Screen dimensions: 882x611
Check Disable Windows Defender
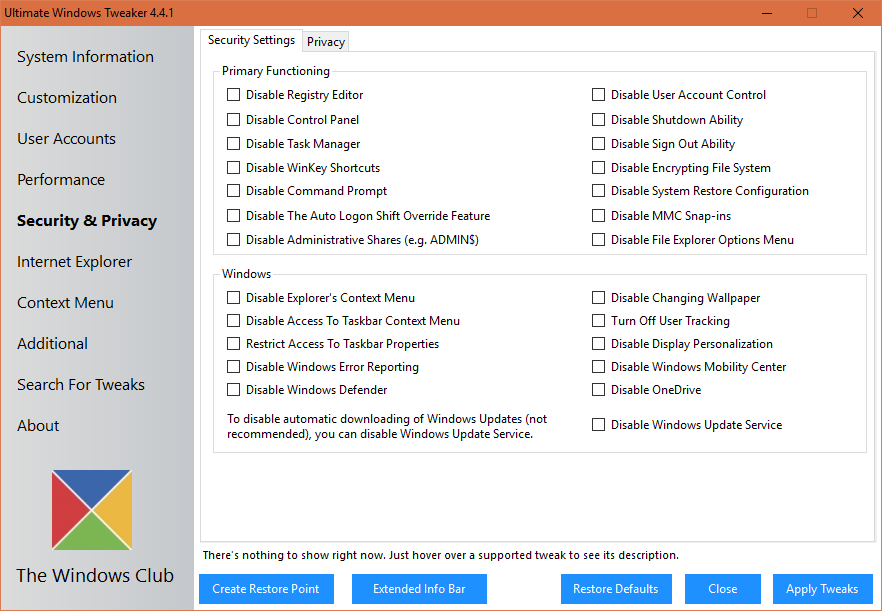[x=233, y=389]
